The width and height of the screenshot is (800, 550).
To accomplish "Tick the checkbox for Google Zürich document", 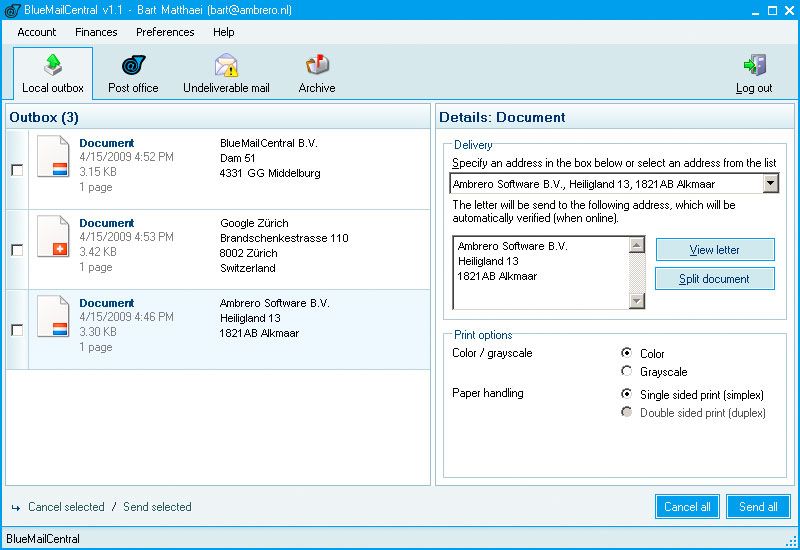I will (x=17, y=250).
